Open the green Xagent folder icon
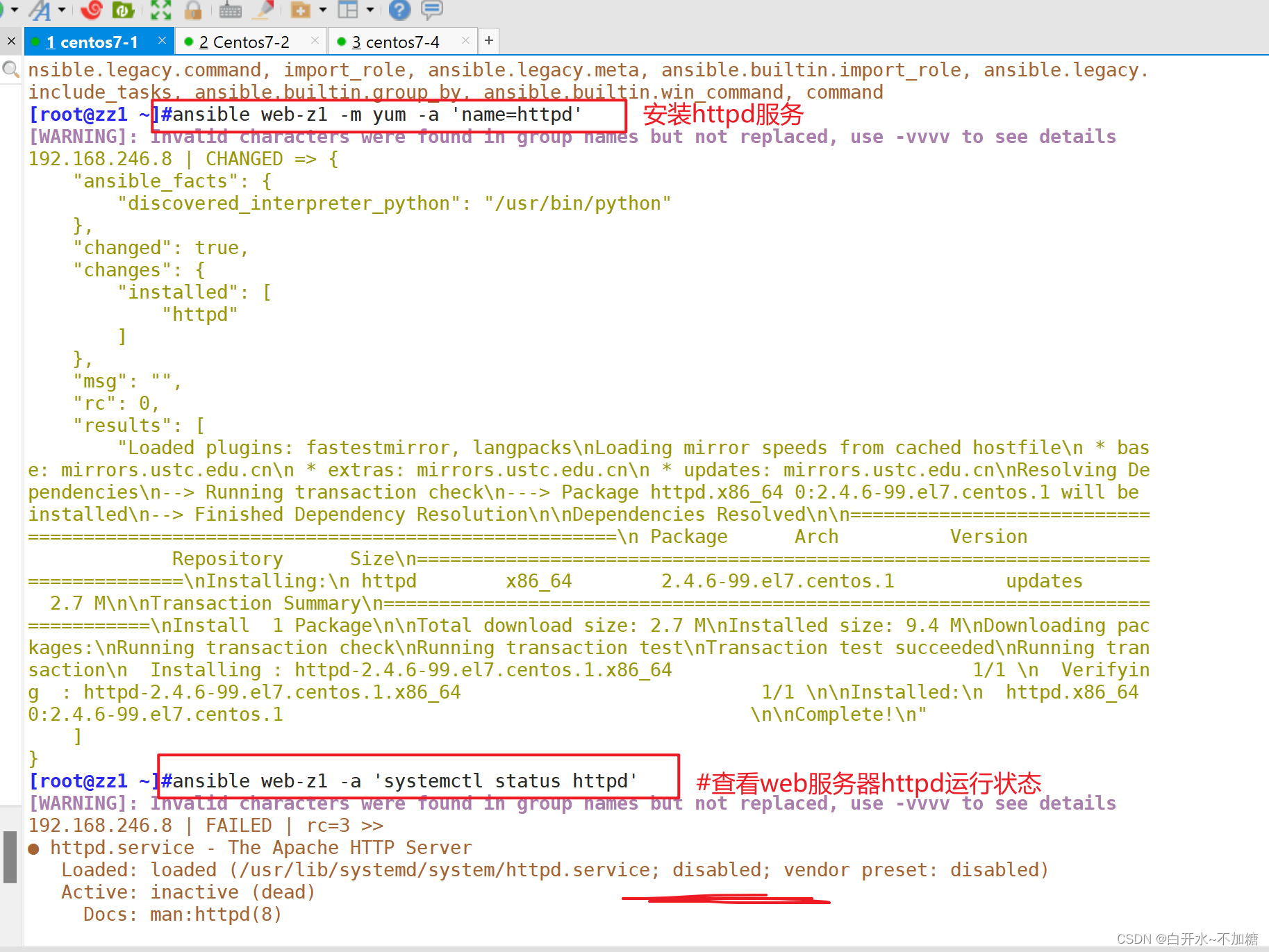 point(124,10)
